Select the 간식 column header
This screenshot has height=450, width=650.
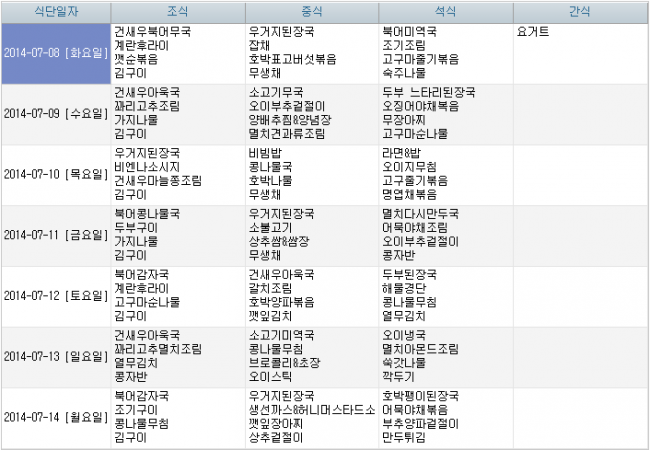(x=579, y=11)
